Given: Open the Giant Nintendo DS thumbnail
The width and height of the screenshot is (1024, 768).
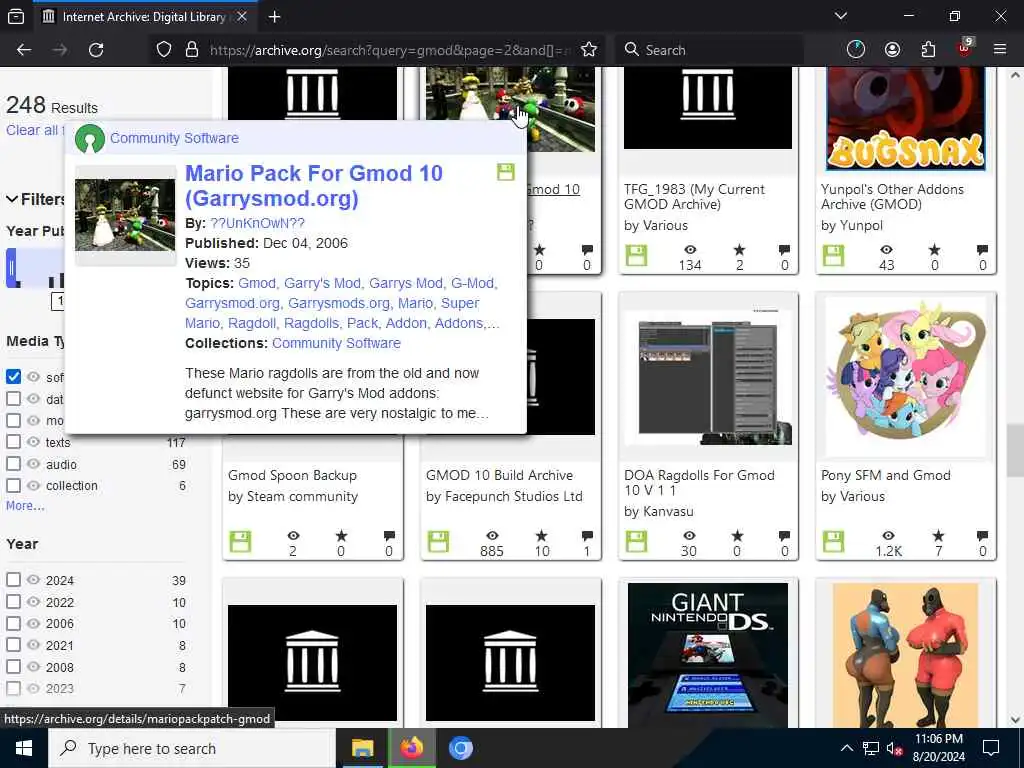Looking at the screenshot, I should [708, 655].
